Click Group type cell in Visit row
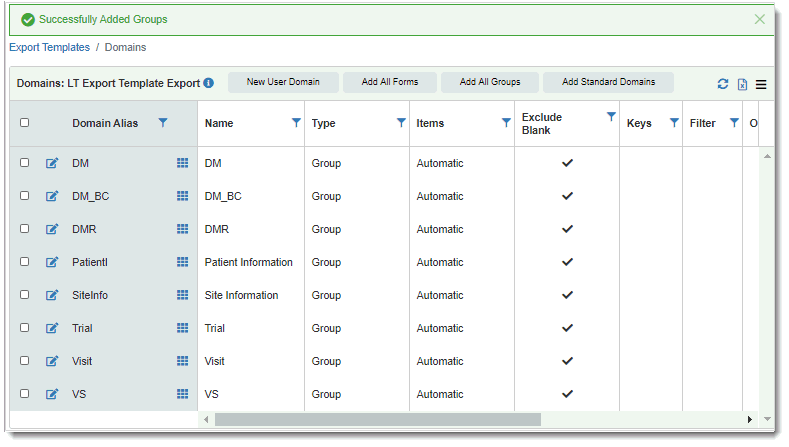 click(326, 361)
